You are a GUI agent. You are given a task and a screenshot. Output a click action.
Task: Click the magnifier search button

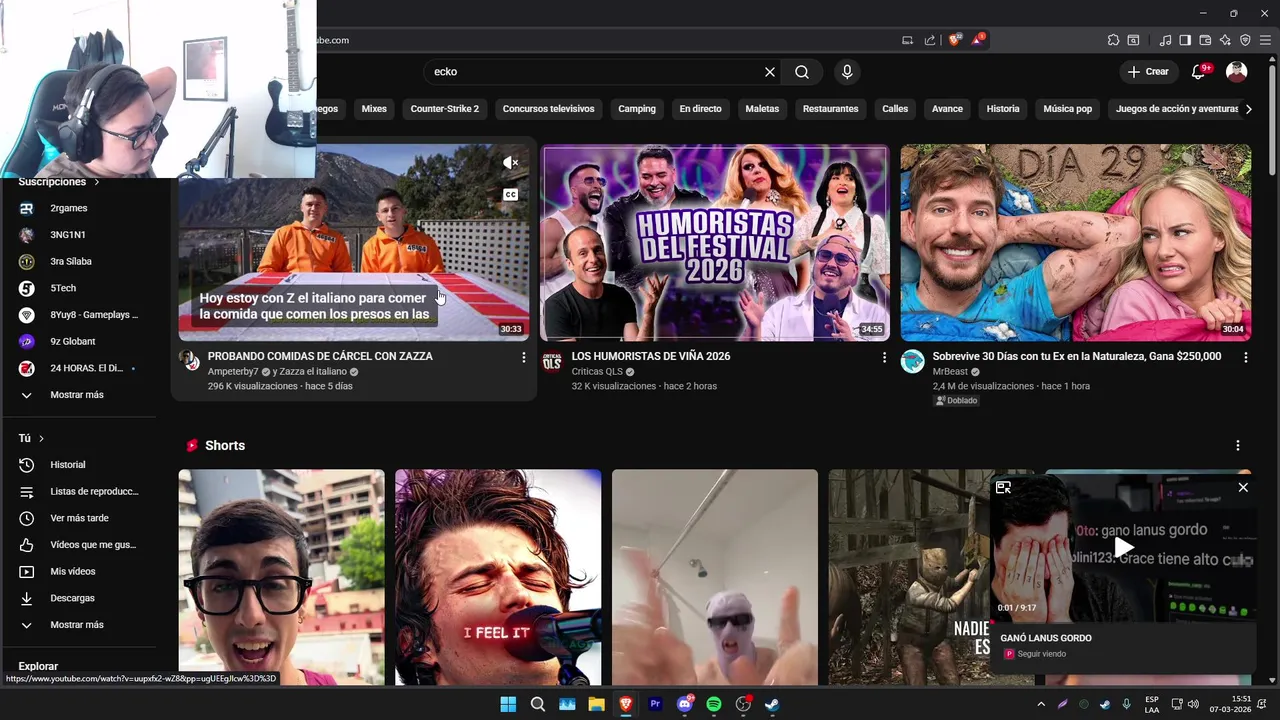click(x=802, y=72)
